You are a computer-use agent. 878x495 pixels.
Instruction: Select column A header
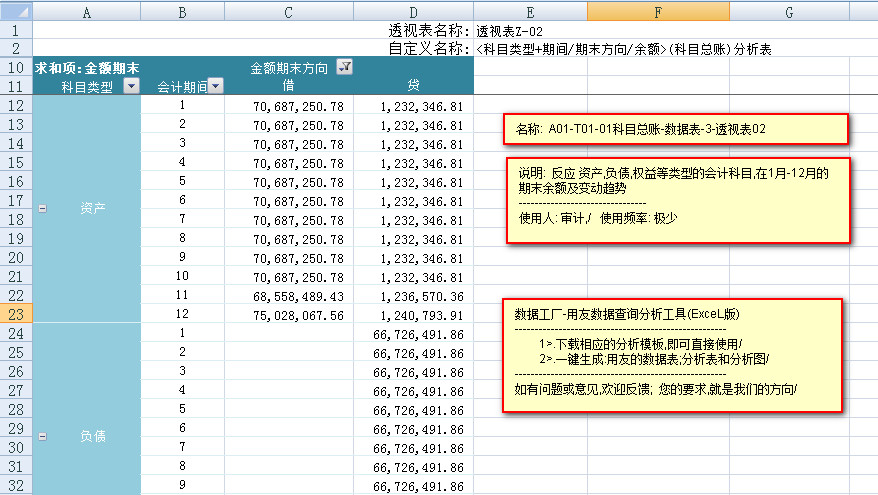click(x=86, y=11)
